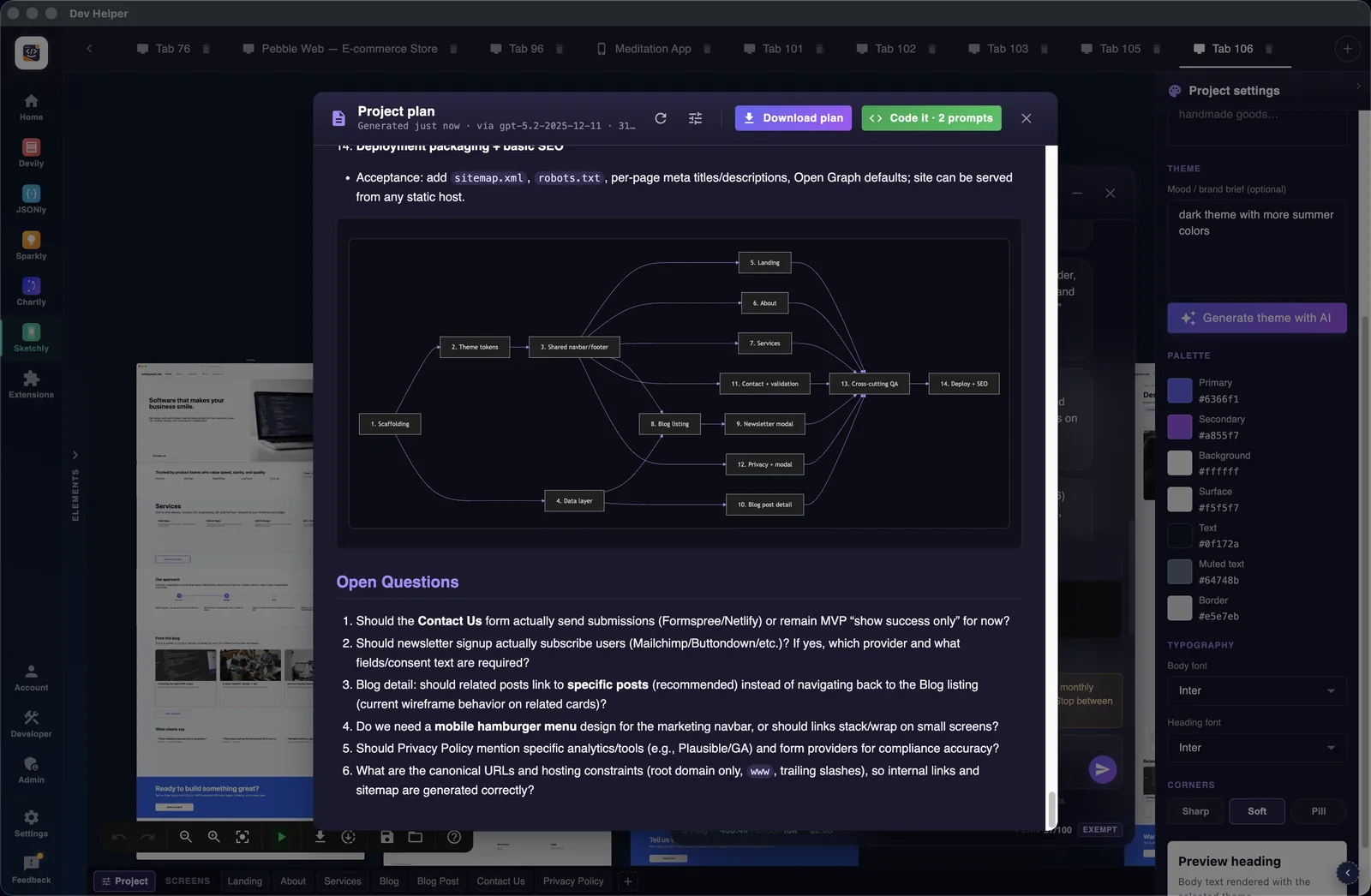Click Generate theme with AI
Viewport: 1371px width, 896px height.
coord(1257,318)
